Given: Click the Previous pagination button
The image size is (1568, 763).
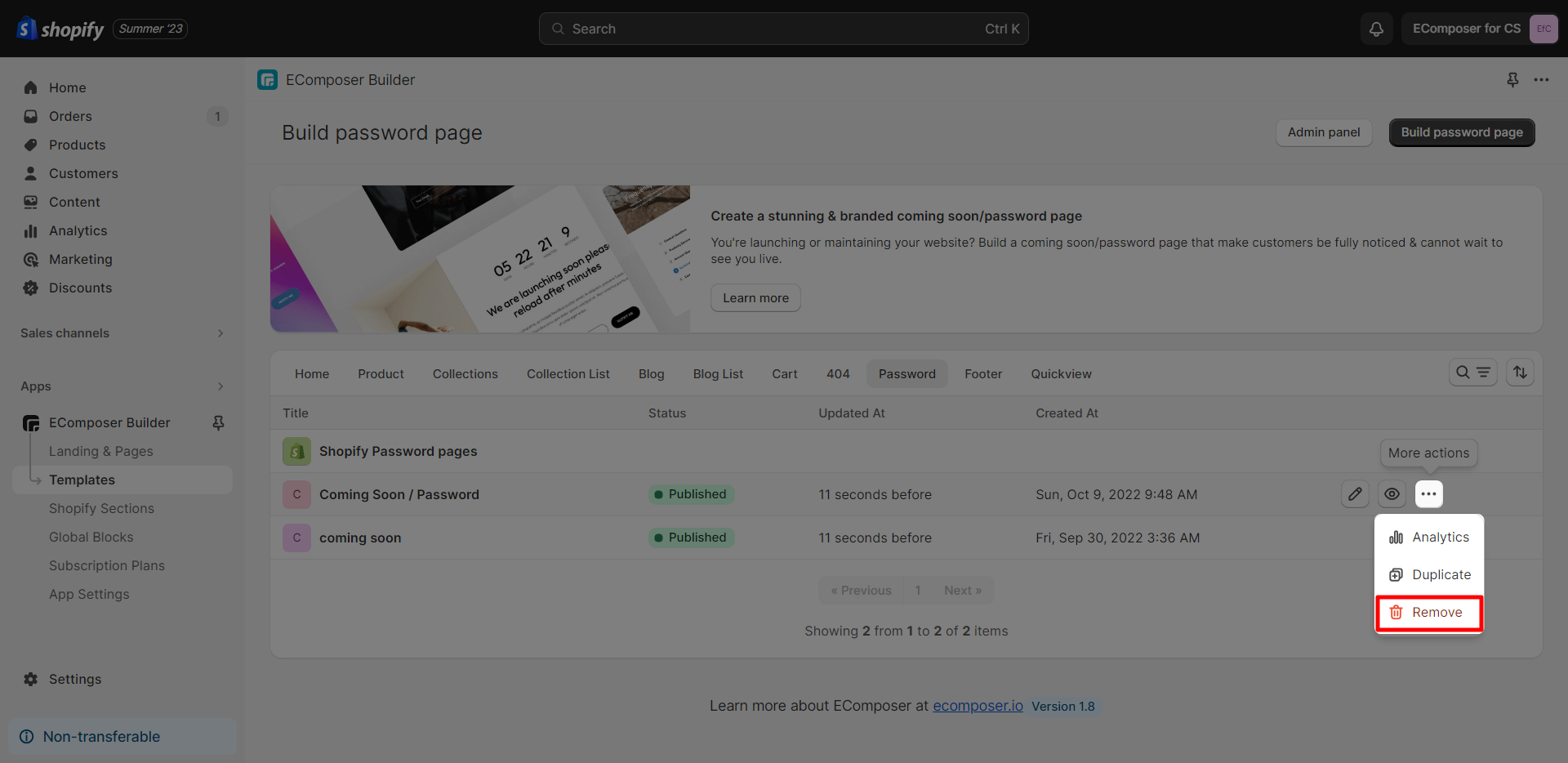Looking at the screenshot, I should [861, 591].
